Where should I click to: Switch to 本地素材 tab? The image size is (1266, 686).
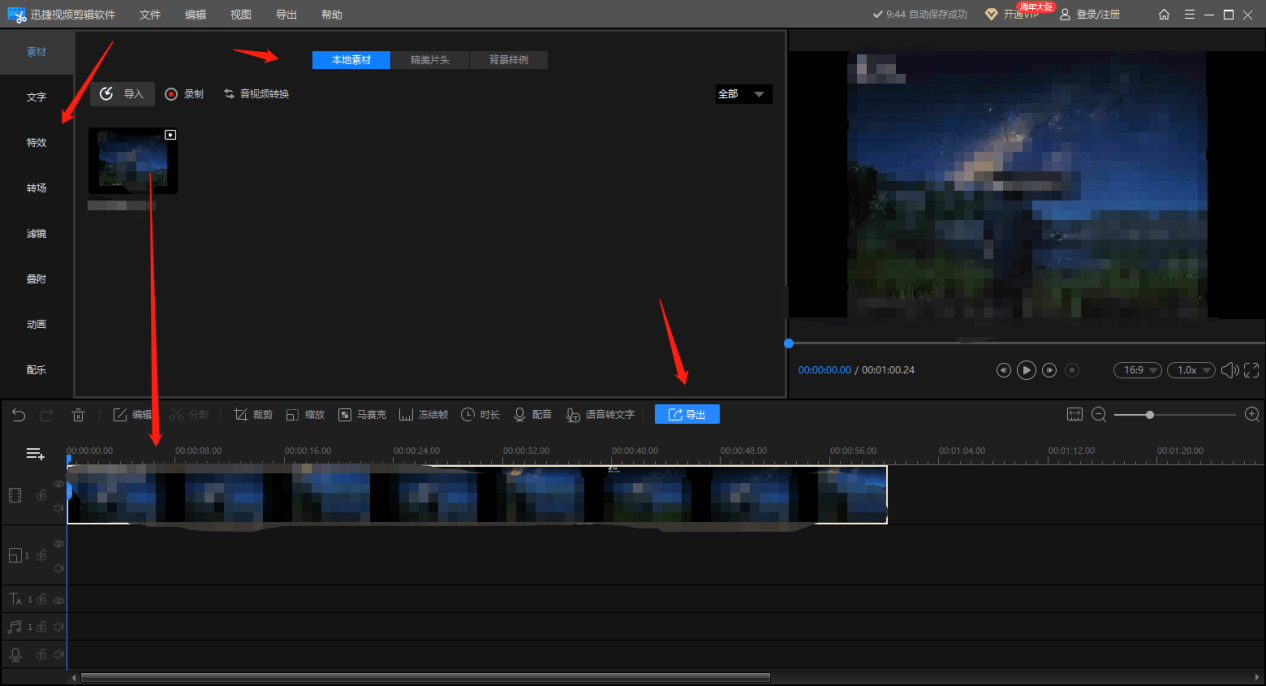[351, 60]
